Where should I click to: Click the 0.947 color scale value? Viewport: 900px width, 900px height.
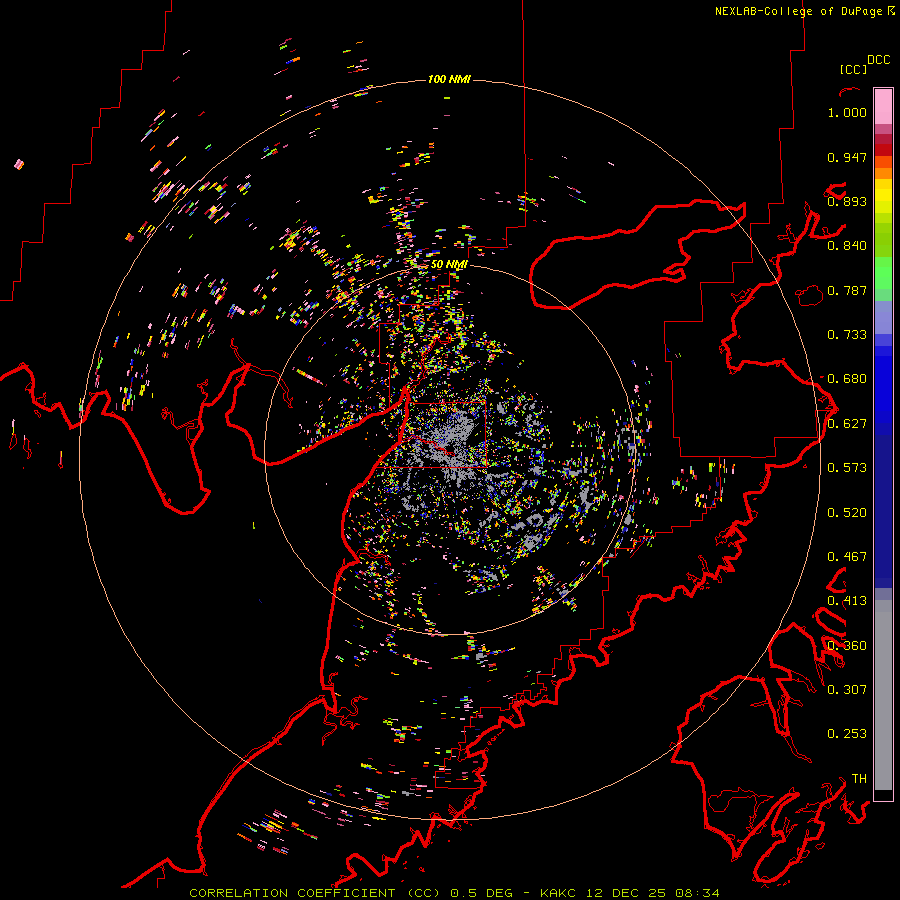click(847, 157)
